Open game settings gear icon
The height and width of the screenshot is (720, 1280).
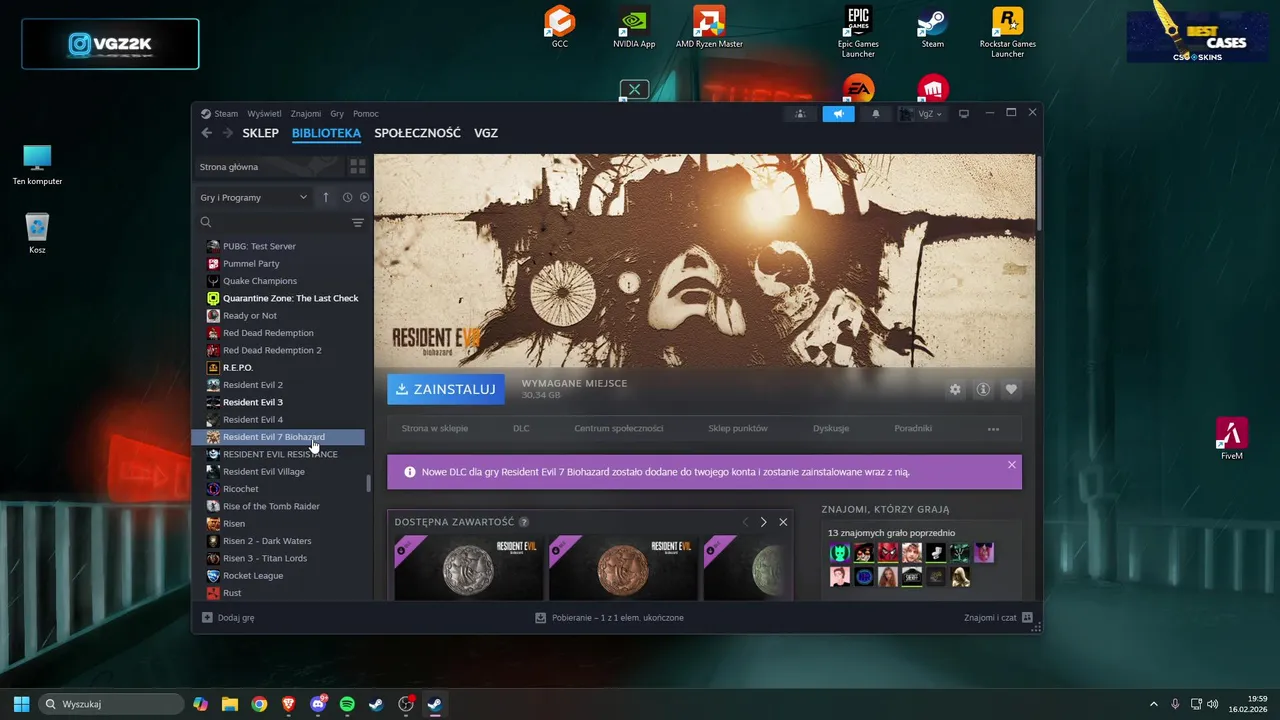pos(955,389)
